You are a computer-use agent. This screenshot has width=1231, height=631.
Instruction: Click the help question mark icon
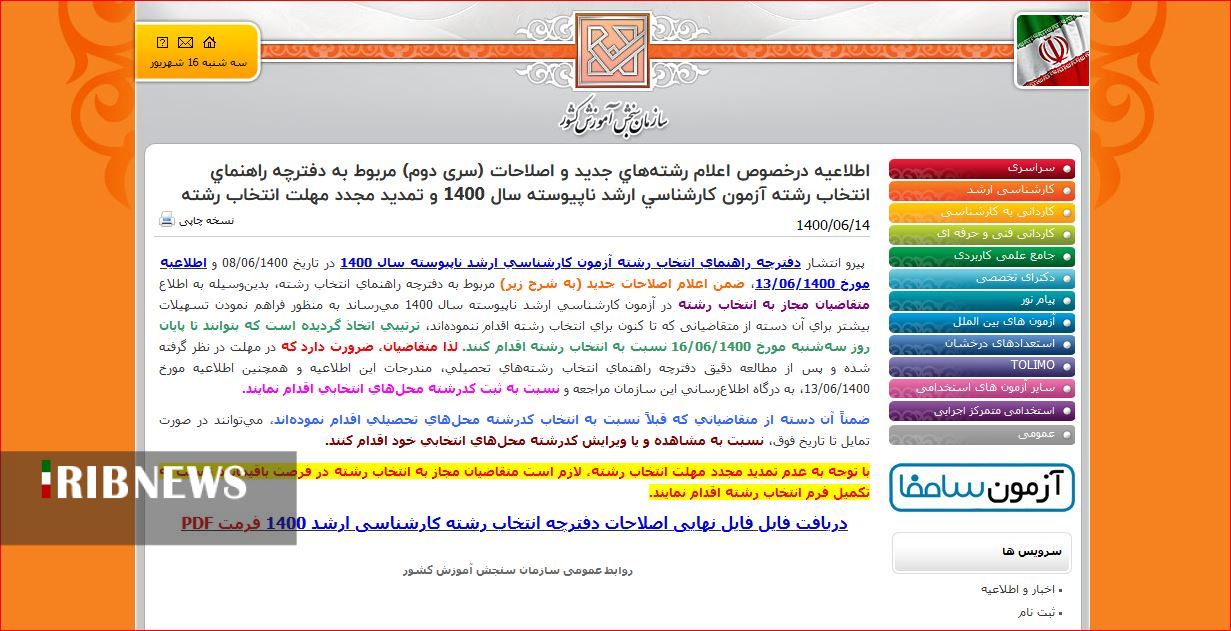coord(161,42)
